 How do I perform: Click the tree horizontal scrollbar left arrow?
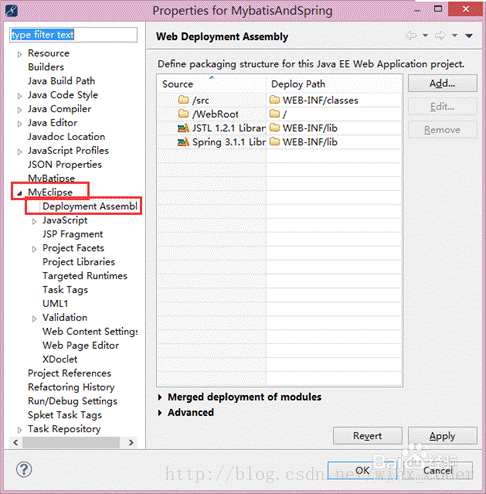16,442
